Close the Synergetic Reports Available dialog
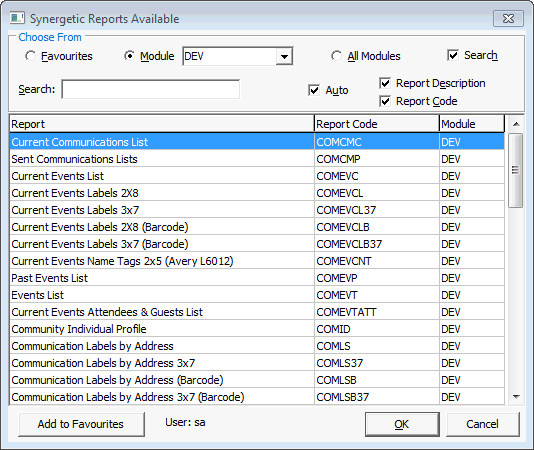The image size is (534, 450). [x=508, y=18]
